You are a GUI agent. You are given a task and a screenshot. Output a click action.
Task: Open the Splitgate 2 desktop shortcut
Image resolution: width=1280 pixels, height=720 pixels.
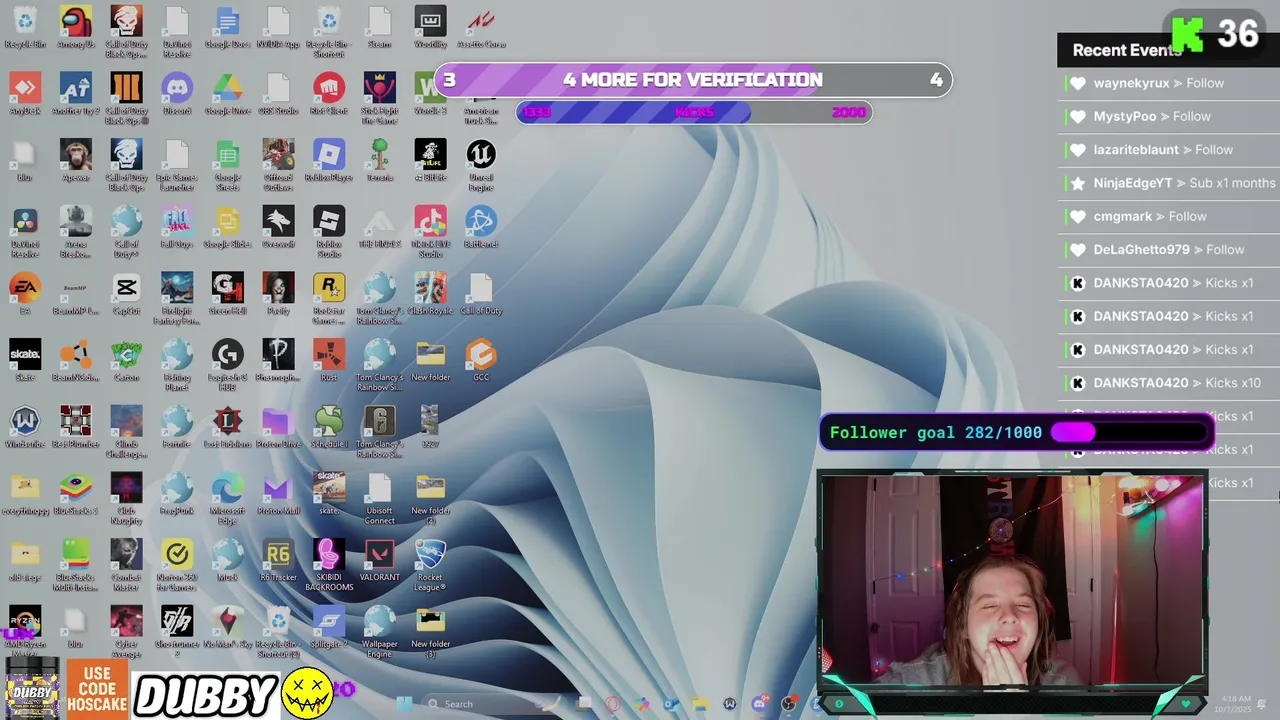[329, 627]
